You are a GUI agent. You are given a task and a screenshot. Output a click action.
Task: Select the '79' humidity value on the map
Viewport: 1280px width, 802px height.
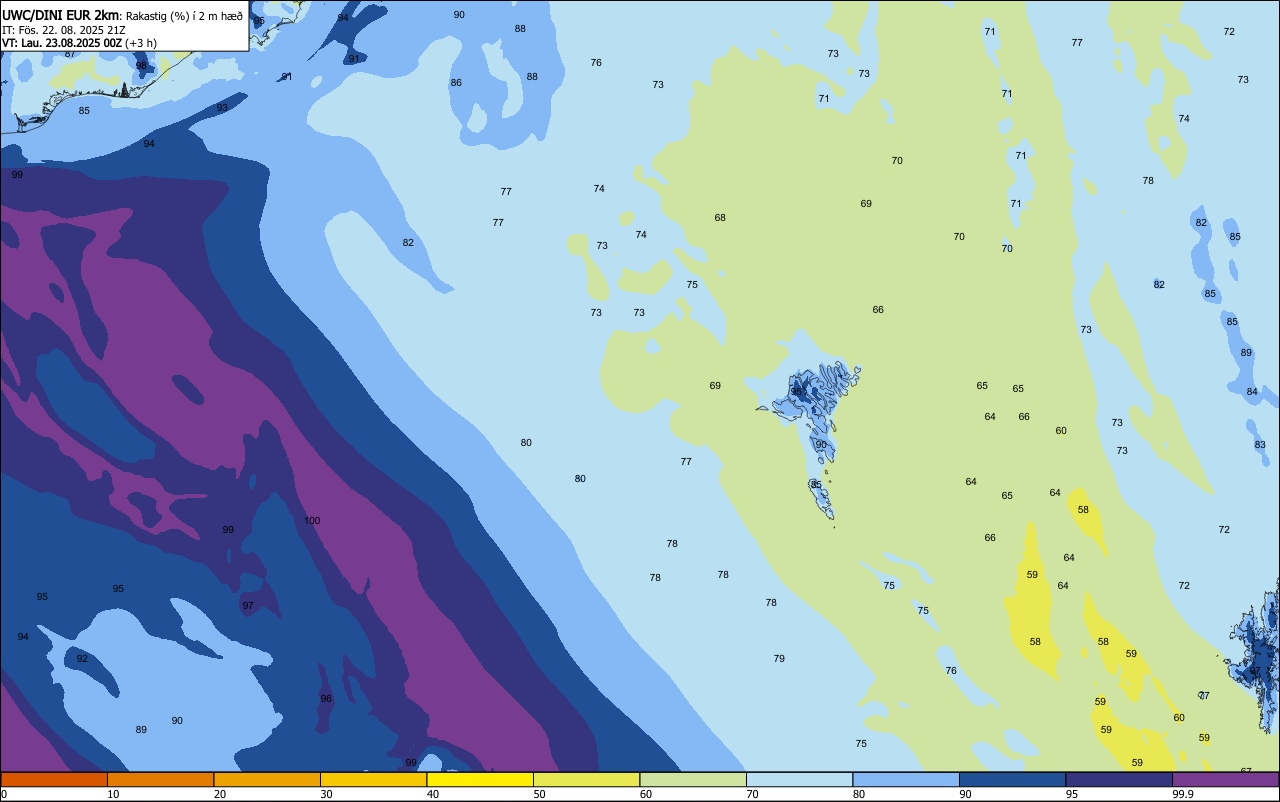pyautogui.click(x=779, y=659)
